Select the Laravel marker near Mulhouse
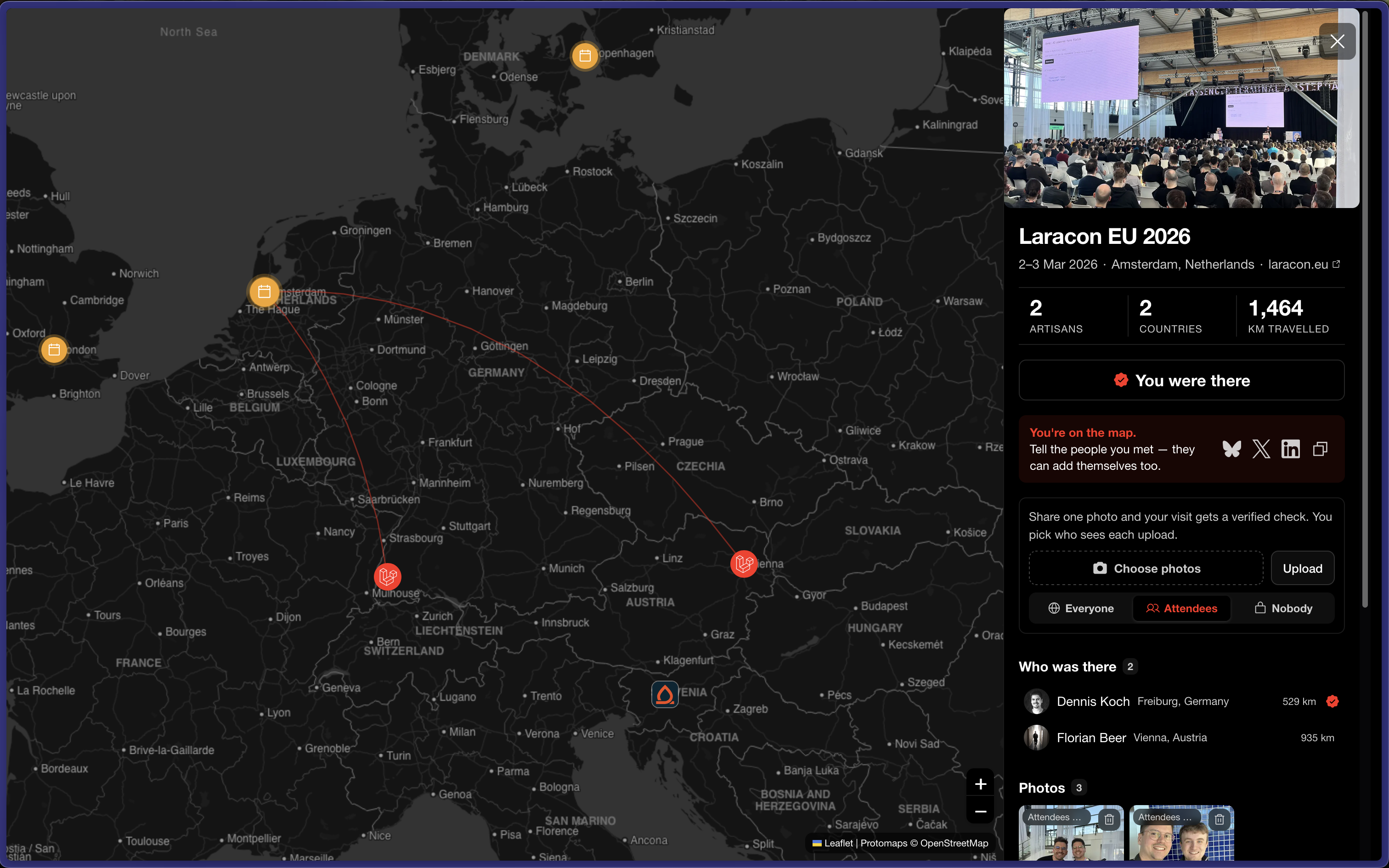1389x868 pixels. [387, 576]
